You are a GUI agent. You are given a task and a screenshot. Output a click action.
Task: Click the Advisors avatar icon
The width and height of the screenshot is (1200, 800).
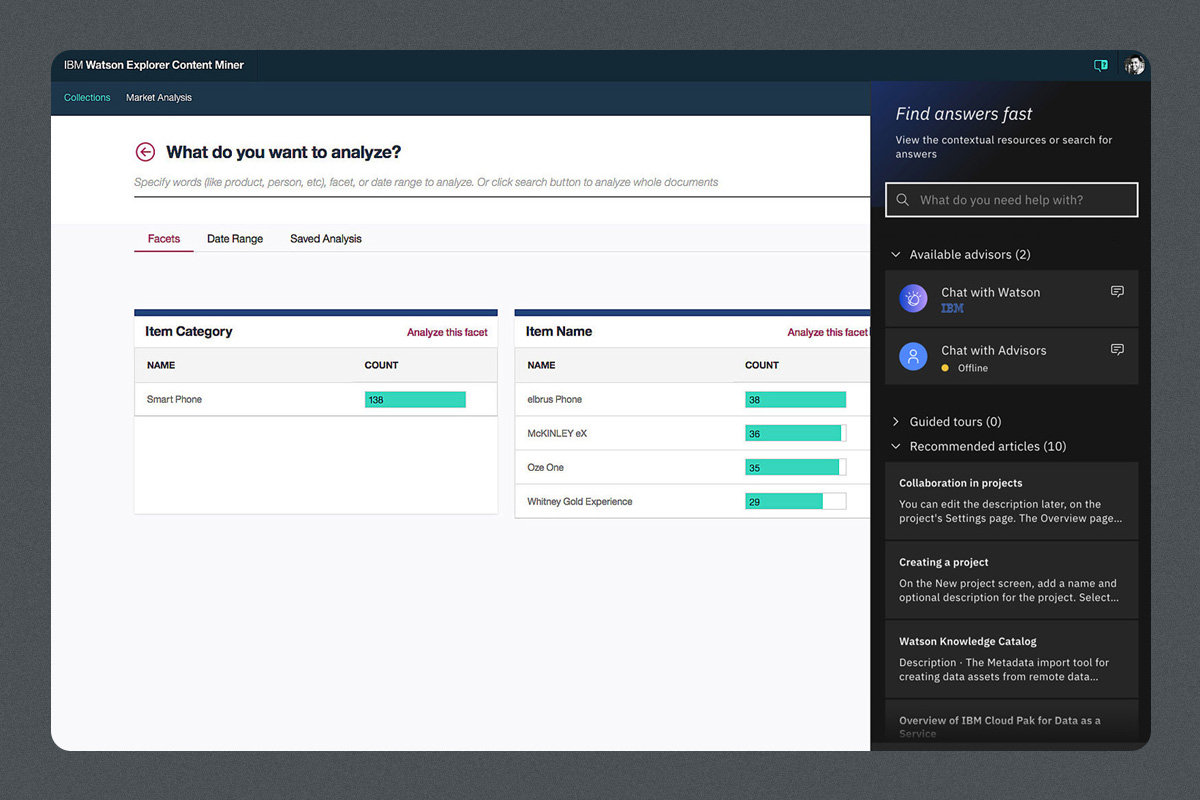913,357
